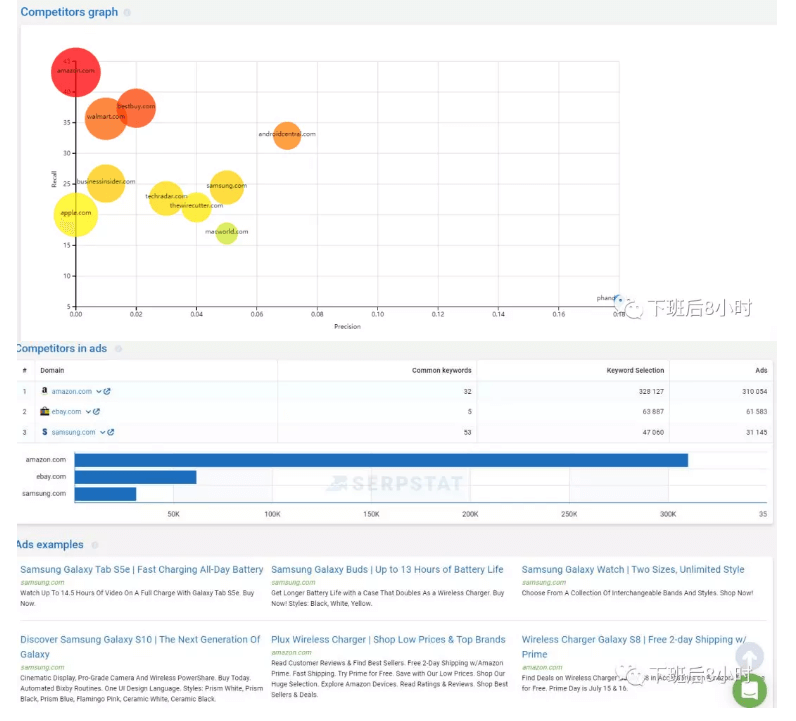Click info icon beside Competitors graph title
This screenshot has height=721, width=796.
(127, 13)
